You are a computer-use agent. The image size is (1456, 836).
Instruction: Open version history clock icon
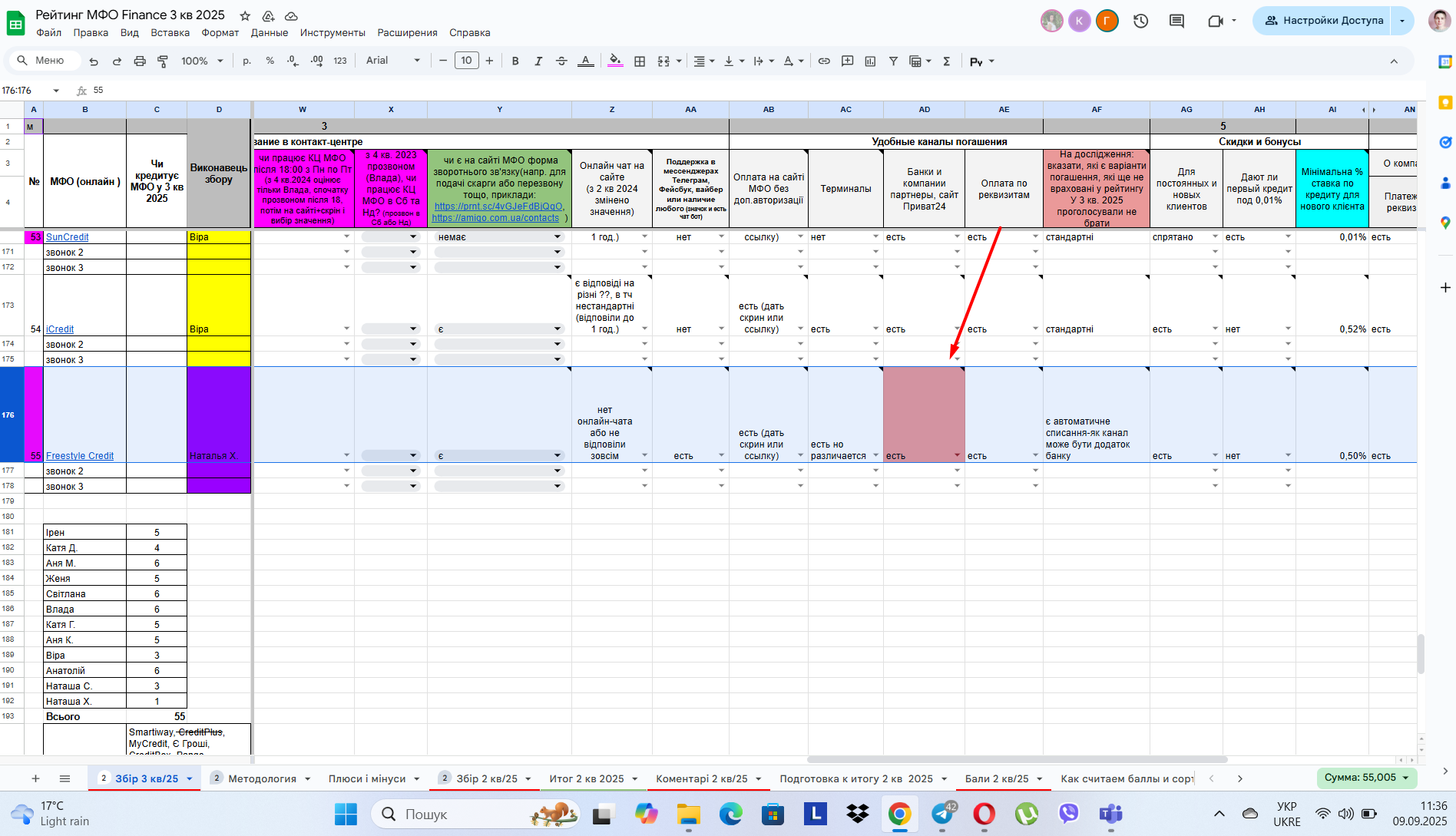(1141, 21)
